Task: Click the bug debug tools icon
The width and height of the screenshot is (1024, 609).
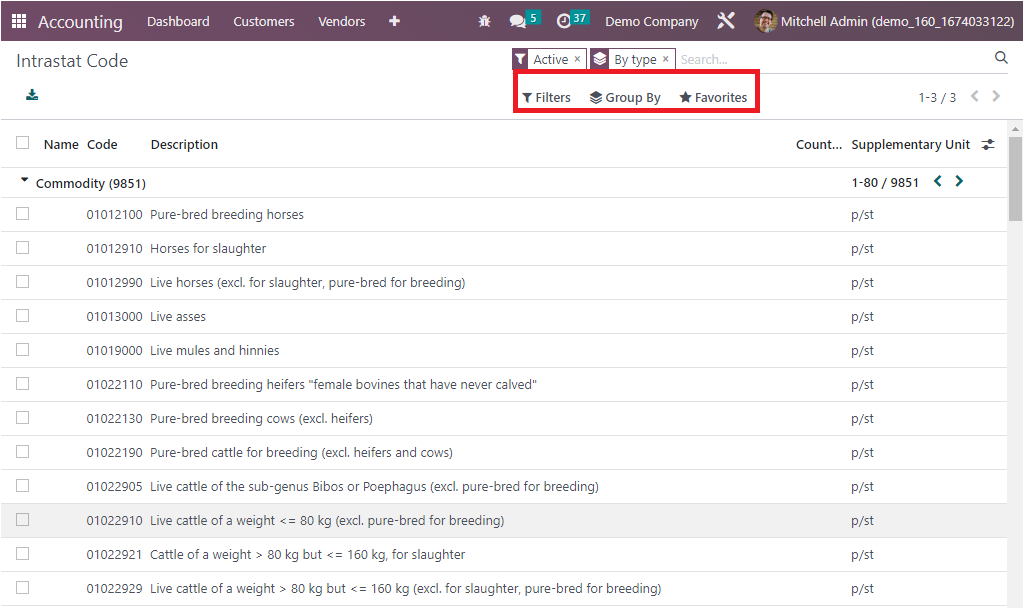Action: (x=484, y=21)
